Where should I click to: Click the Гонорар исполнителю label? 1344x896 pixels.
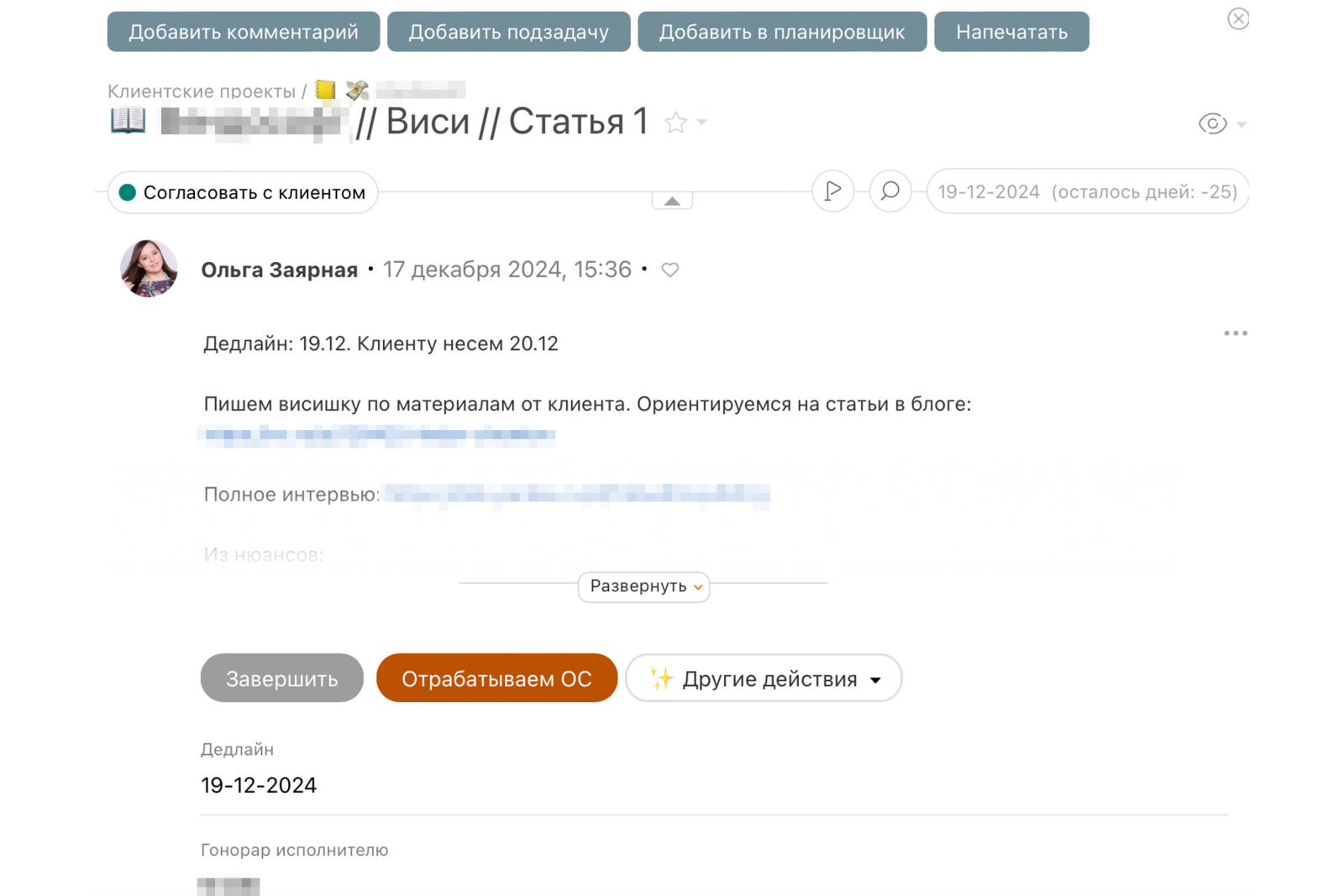295,850
